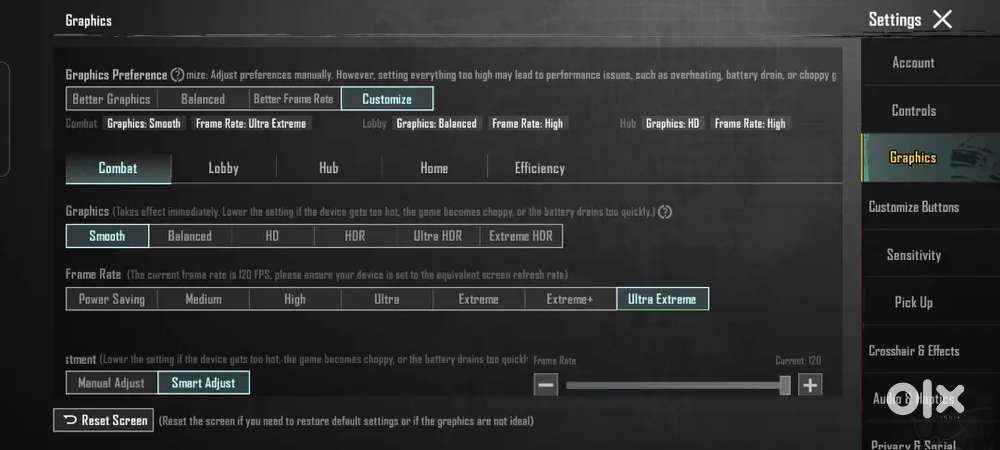Set frame rate to Power Saving
Viewport: 1000px width, 450px height.
(112, 299)
